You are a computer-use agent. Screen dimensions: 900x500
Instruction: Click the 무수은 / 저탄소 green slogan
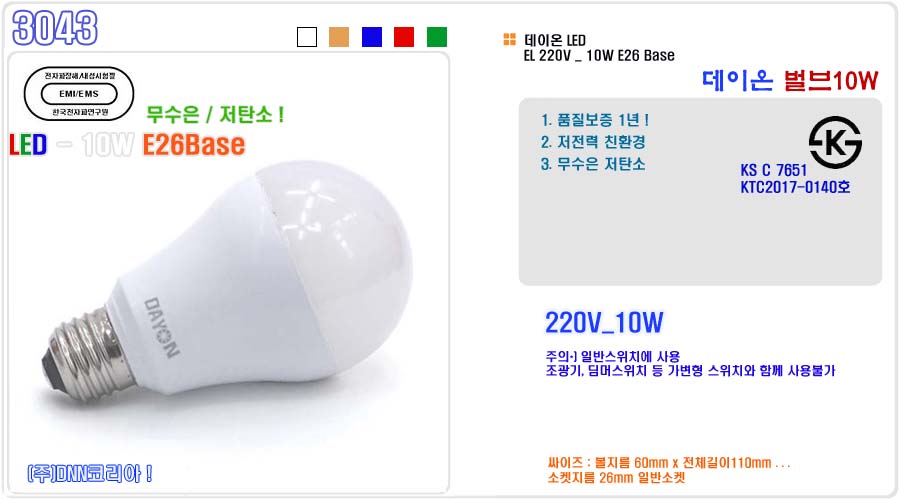coord(215,114)
